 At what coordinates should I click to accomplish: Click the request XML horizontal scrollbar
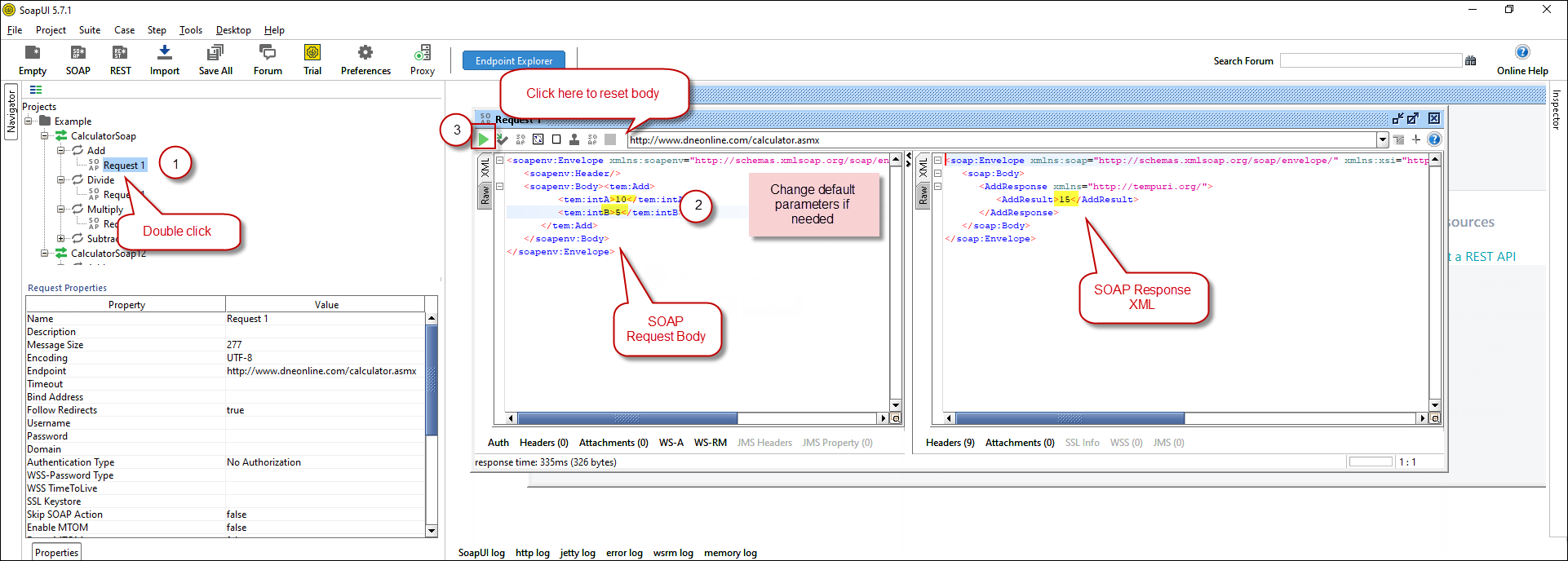click(627, 418)
